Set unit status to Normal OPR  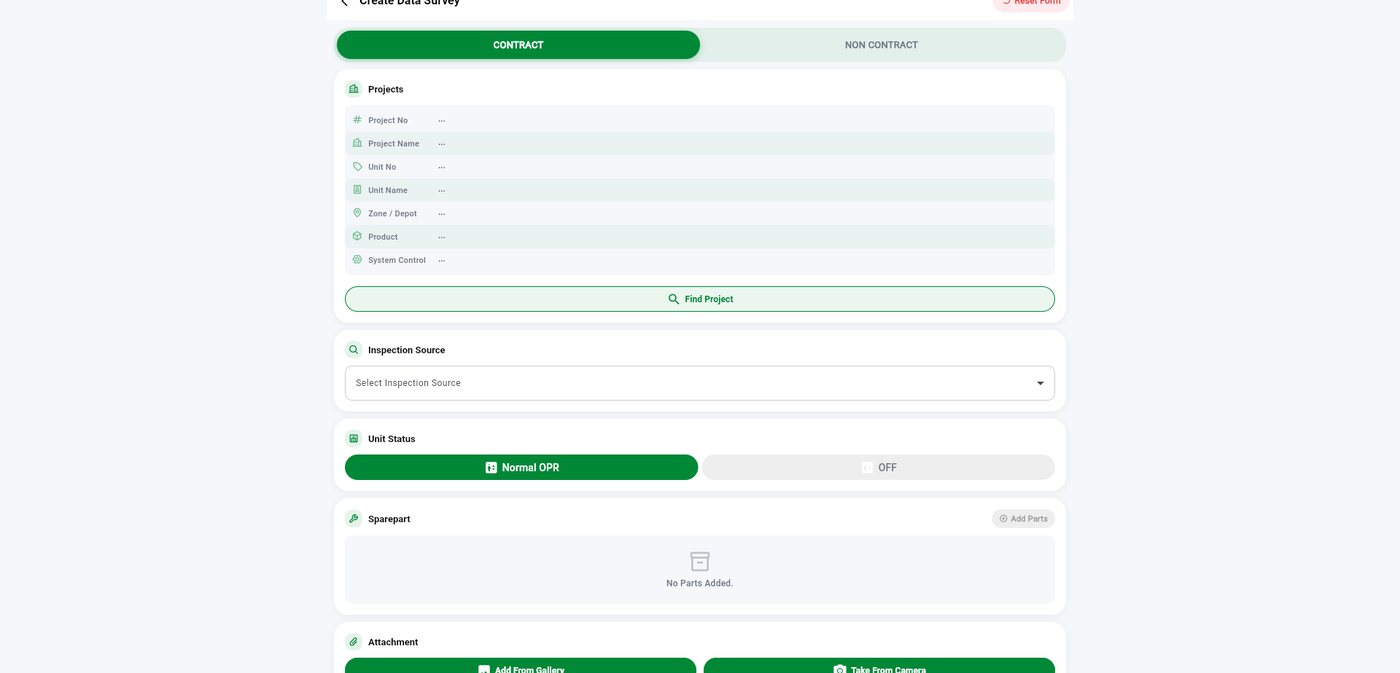(x=521, y=467)
